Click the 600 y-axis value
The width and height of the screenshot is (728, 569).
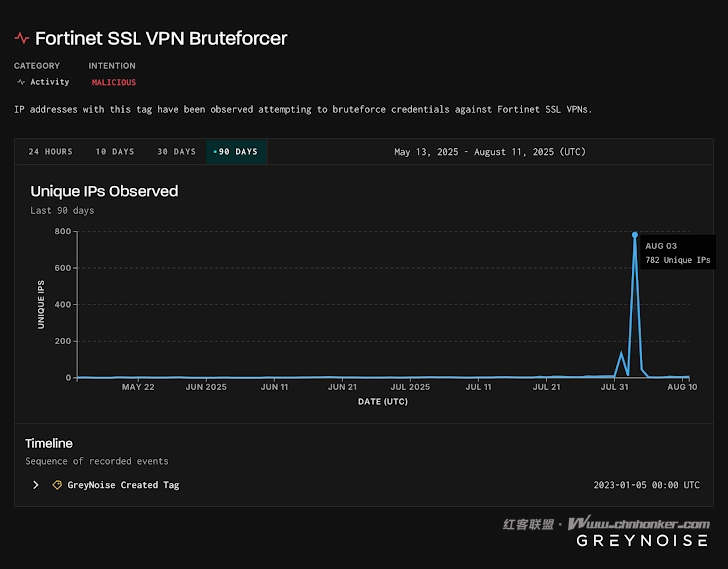click(x=63, y=268)
